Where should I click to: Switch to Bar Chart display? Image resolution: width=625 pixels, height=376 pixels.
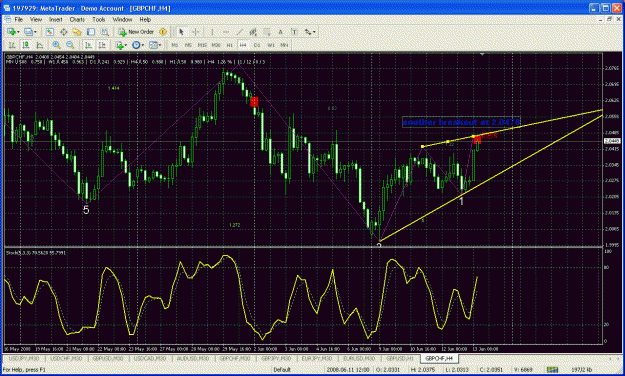tap(12, 45)
